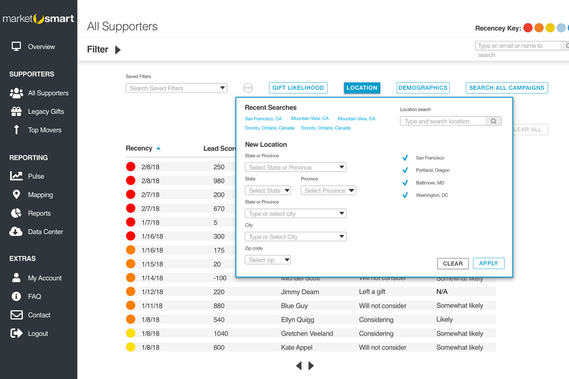Click the 1/12/18 recency date
The image size is (569, 379).
tap(152, 292)
